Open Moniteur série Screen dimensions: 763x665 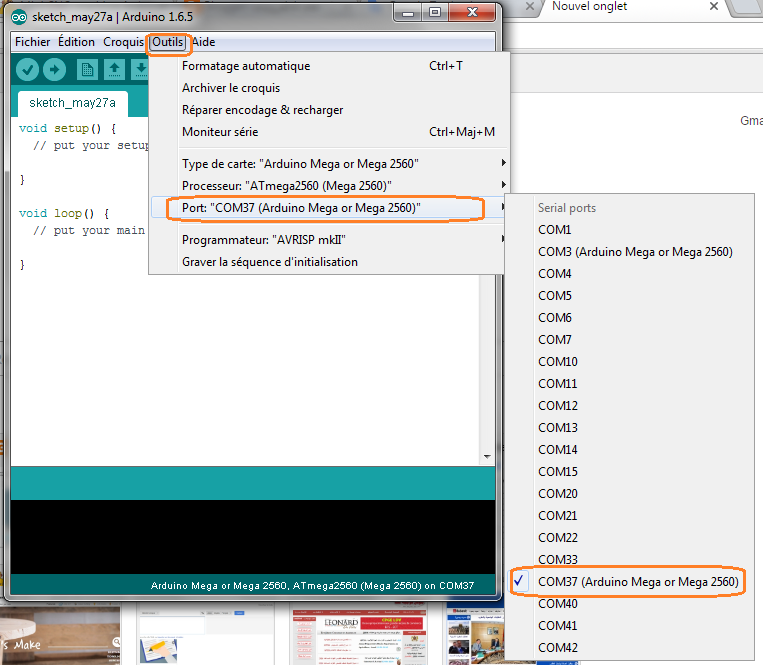pyautogui.click(x=329, y=132)
